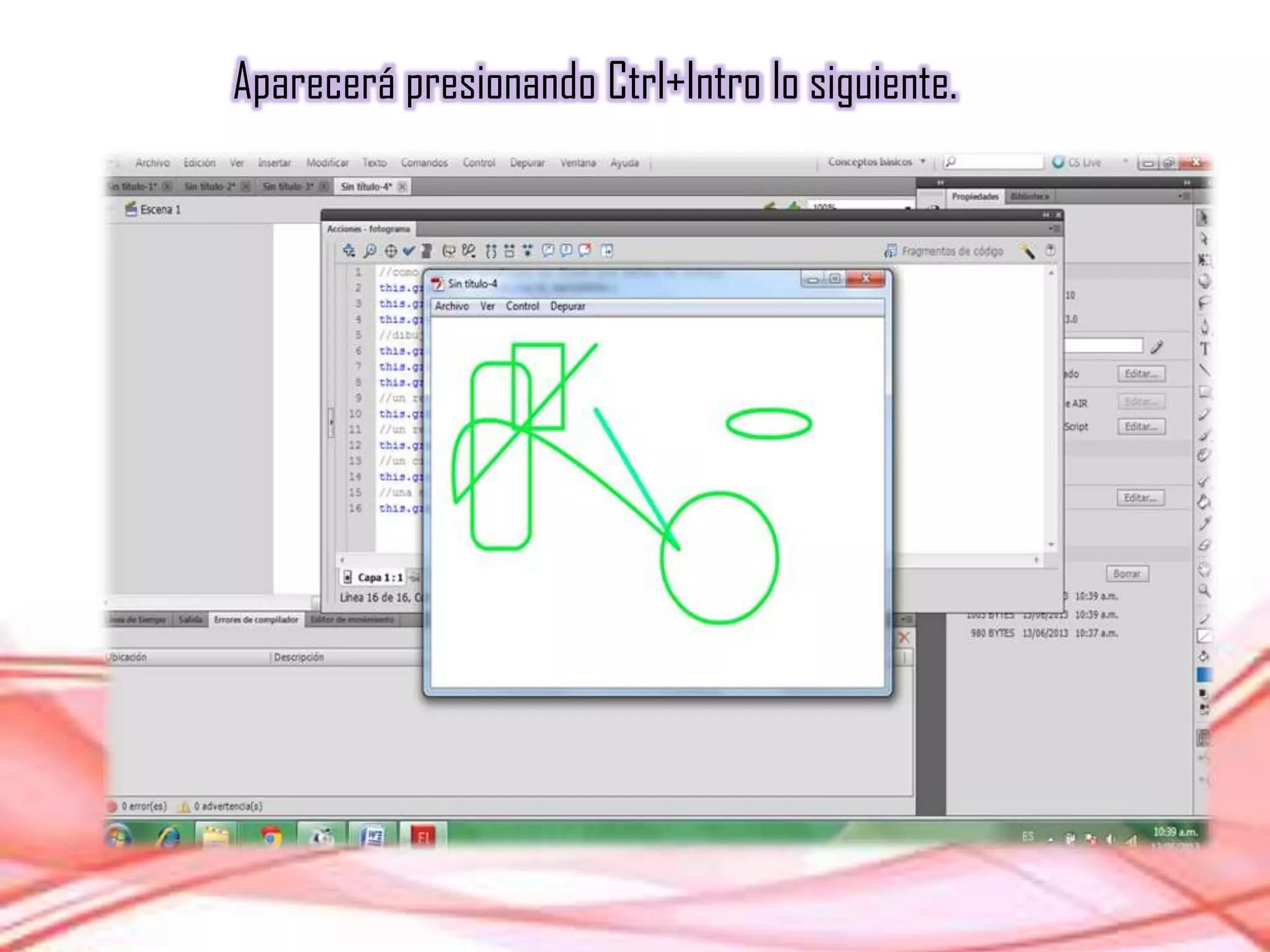Click the auto format icon in Acciones toolbar
The height and width of the screenshot is (952, 1270).
click(x=426, y=250)
